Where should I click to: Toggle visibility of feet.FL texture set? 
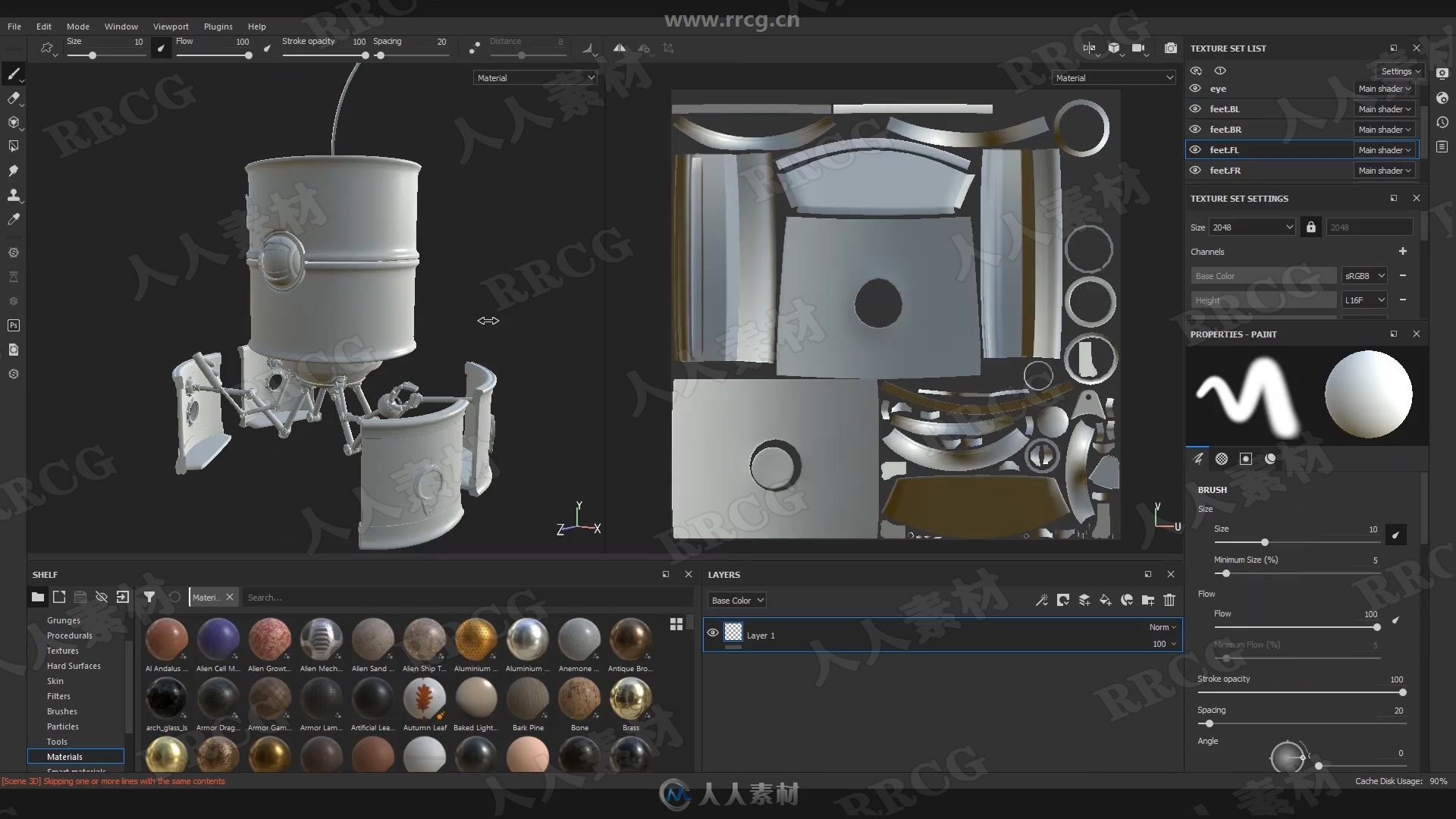click(1196, 149)
